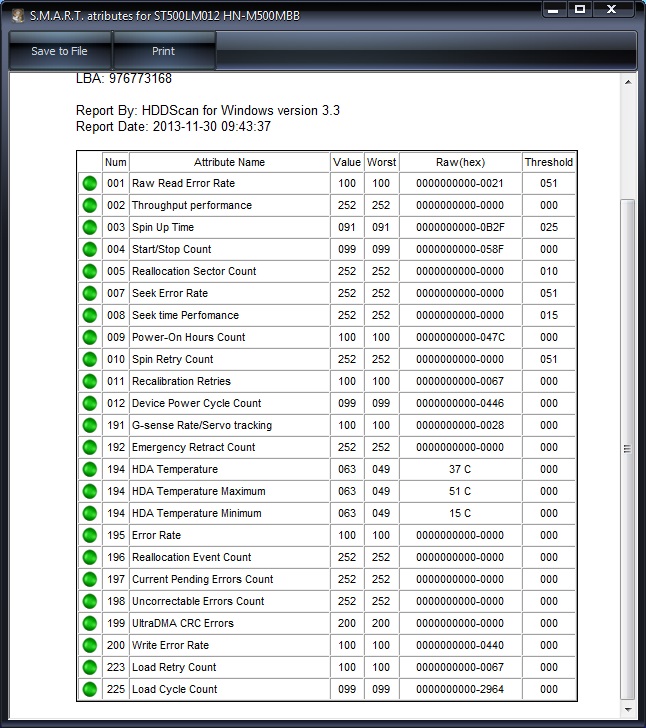Minimize the S.M.A.R.T. attributes window
This screenshot has height=728, width=646.
click(x=554, y=10)
